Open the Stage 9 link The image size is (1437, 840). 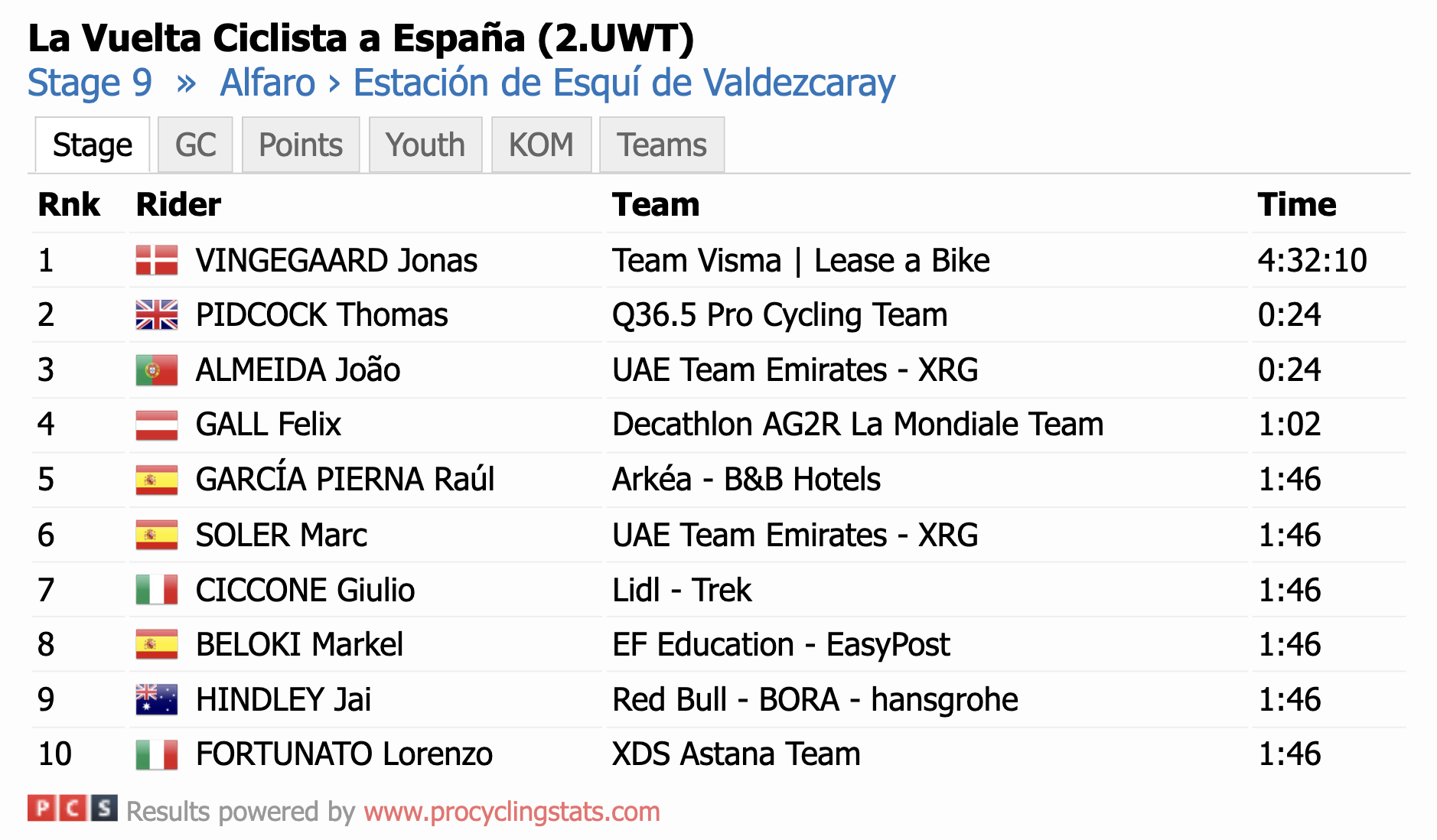90,83
